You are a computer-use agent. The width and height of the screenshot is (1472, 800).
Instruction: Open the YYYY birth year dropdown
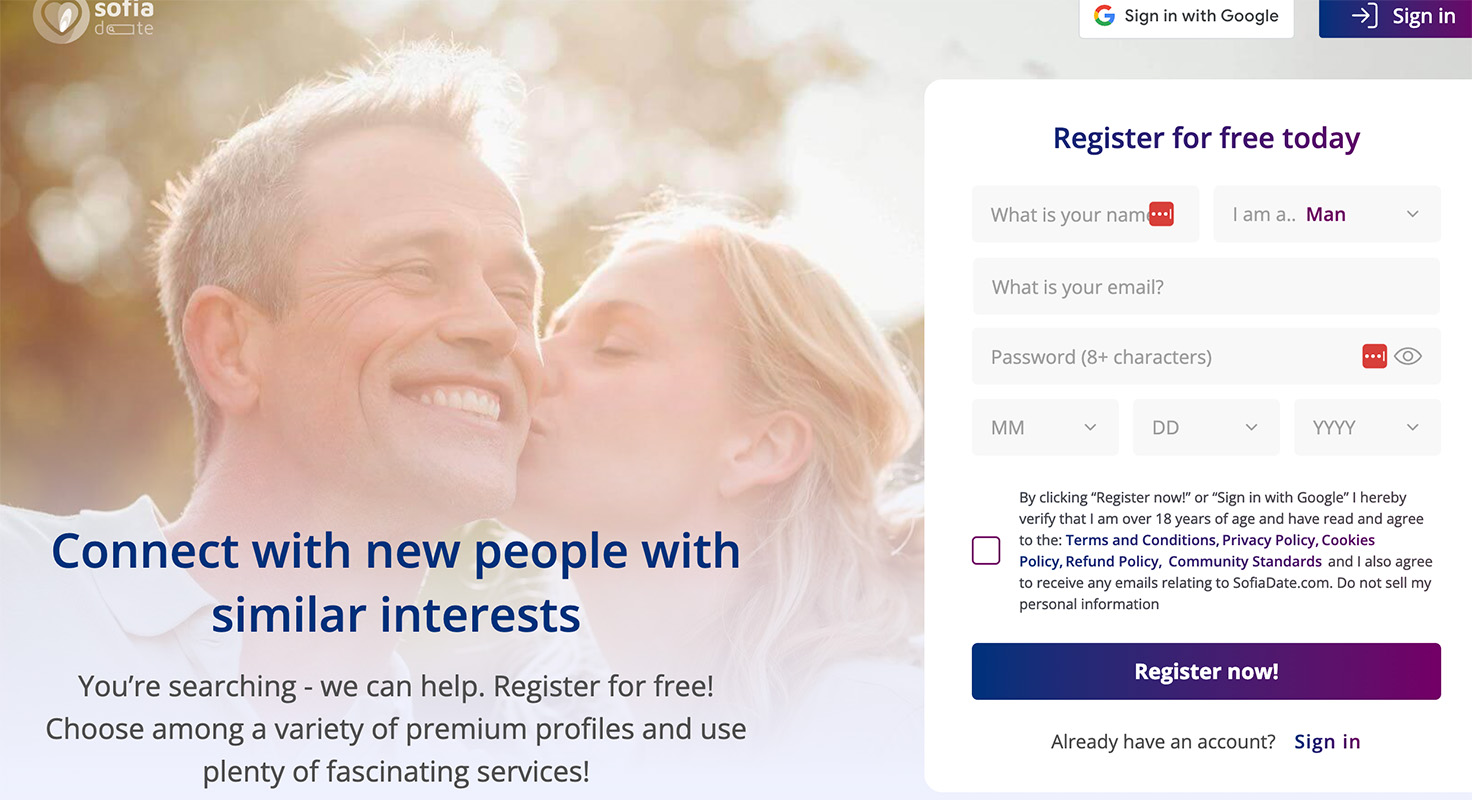pyautogui.click(x=1366, y=428)
